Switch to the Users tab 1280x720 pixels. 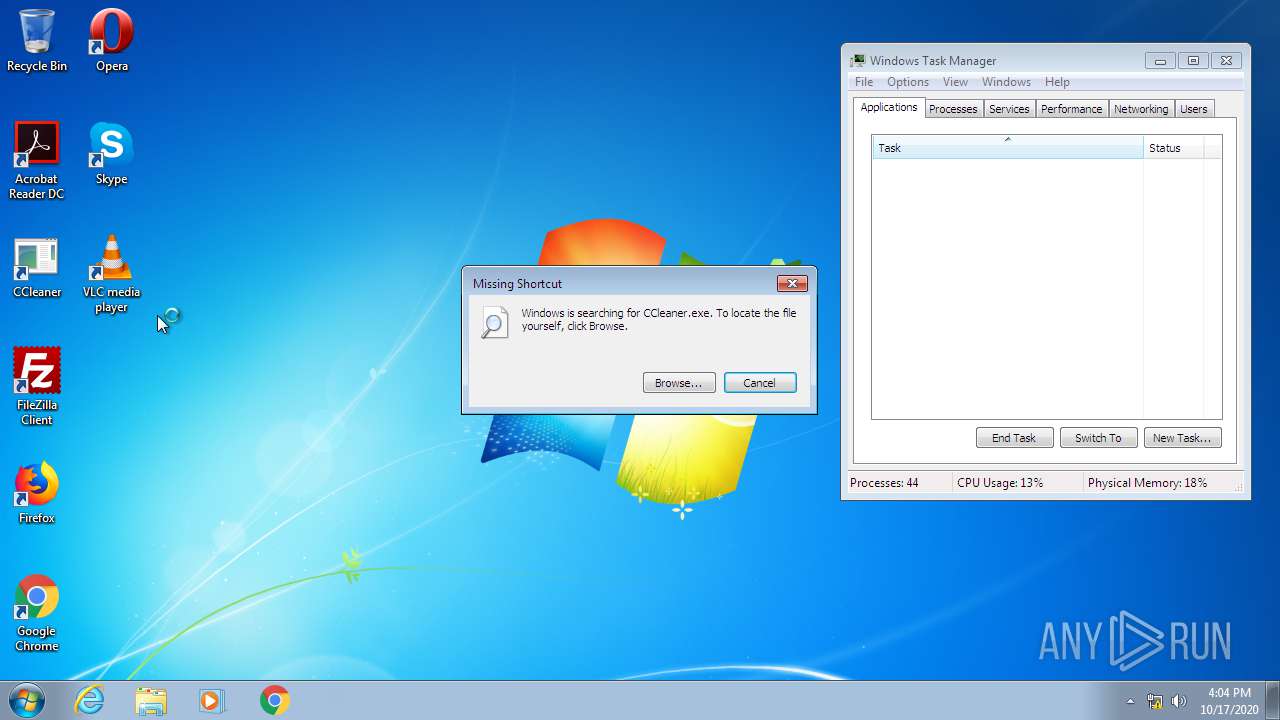coord(1194,109)
